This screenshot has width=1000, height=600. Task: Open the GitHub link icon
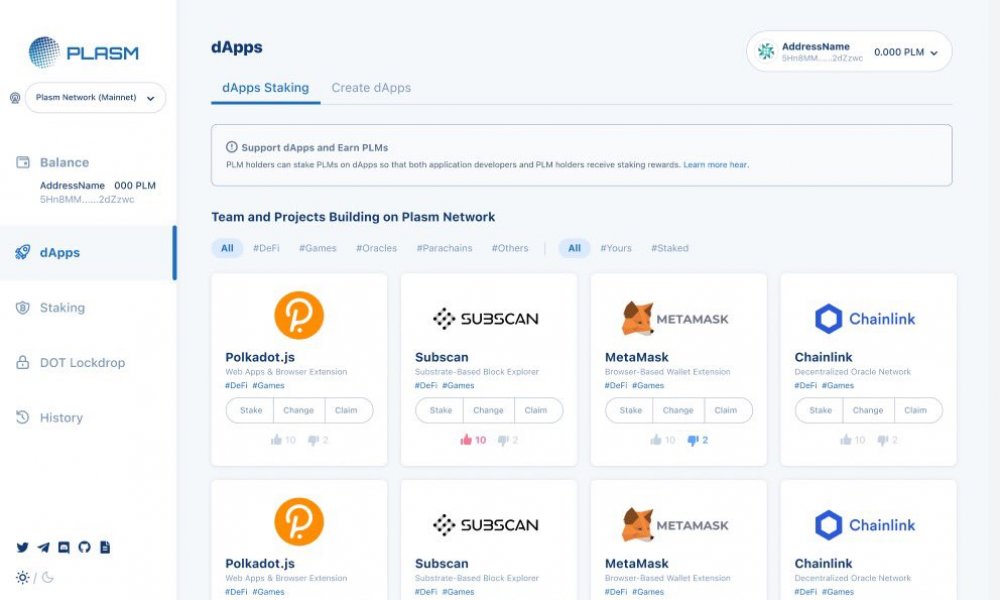click(84, 547)
